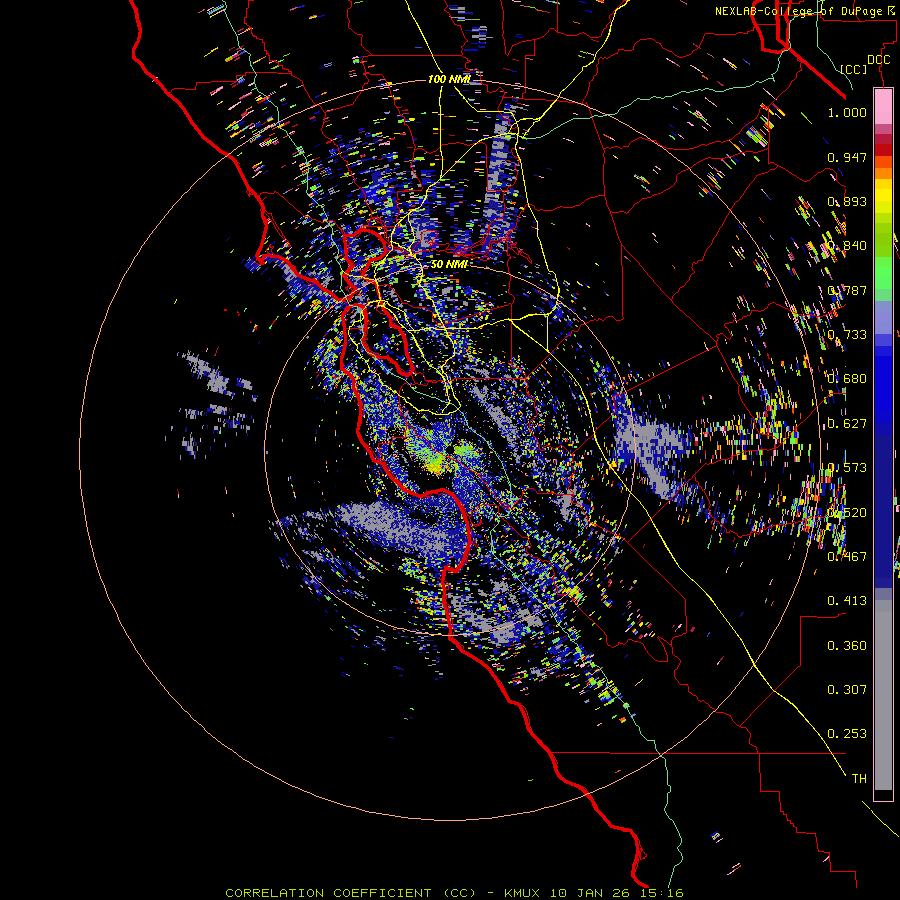Click the 0.947 legend value

pyautogui.click(x=847, y=157)
